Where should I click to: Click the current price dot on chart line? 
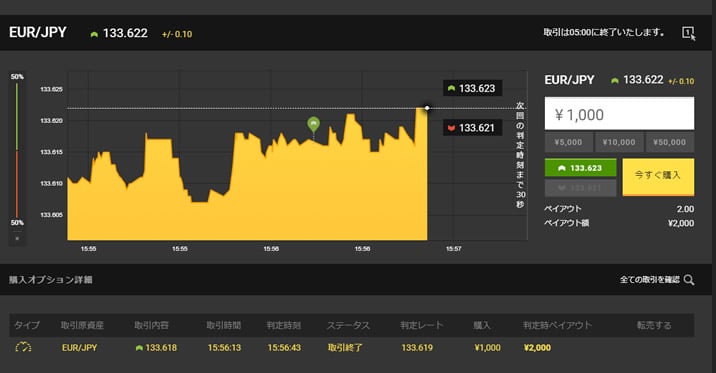tap(427, 108)
